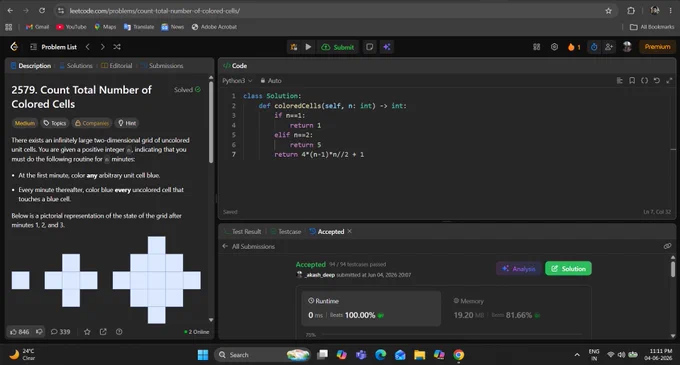Copy submission link icon
The height and width of the screenshot is (365, 680).
pos(667,246)
